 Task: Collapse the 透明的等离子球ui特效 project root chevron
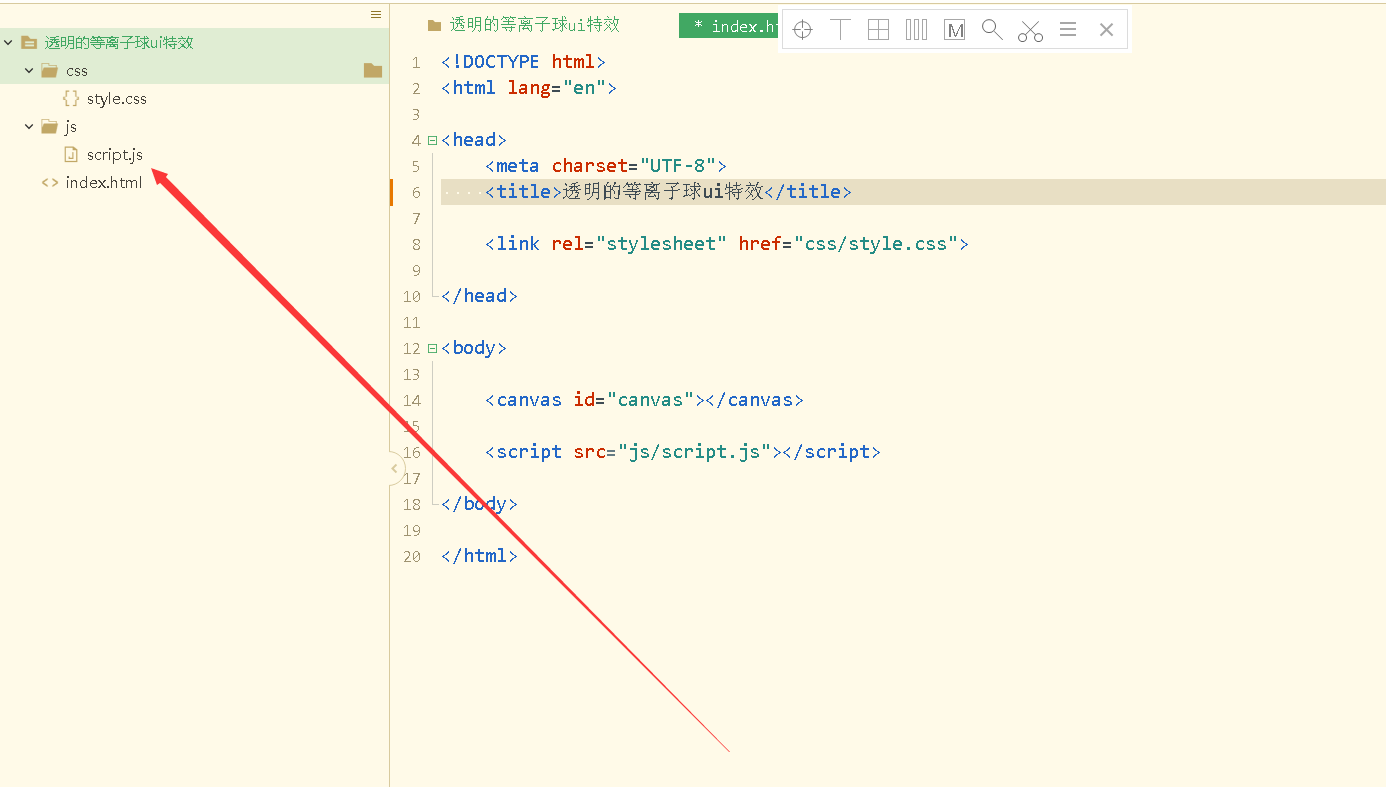point(8,43)
